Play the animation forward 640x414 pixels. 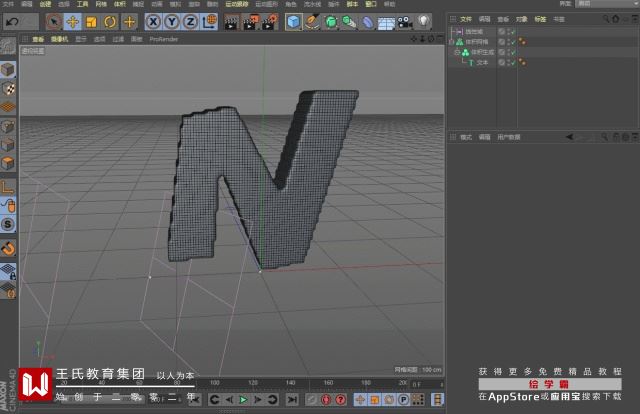point(243,400)
